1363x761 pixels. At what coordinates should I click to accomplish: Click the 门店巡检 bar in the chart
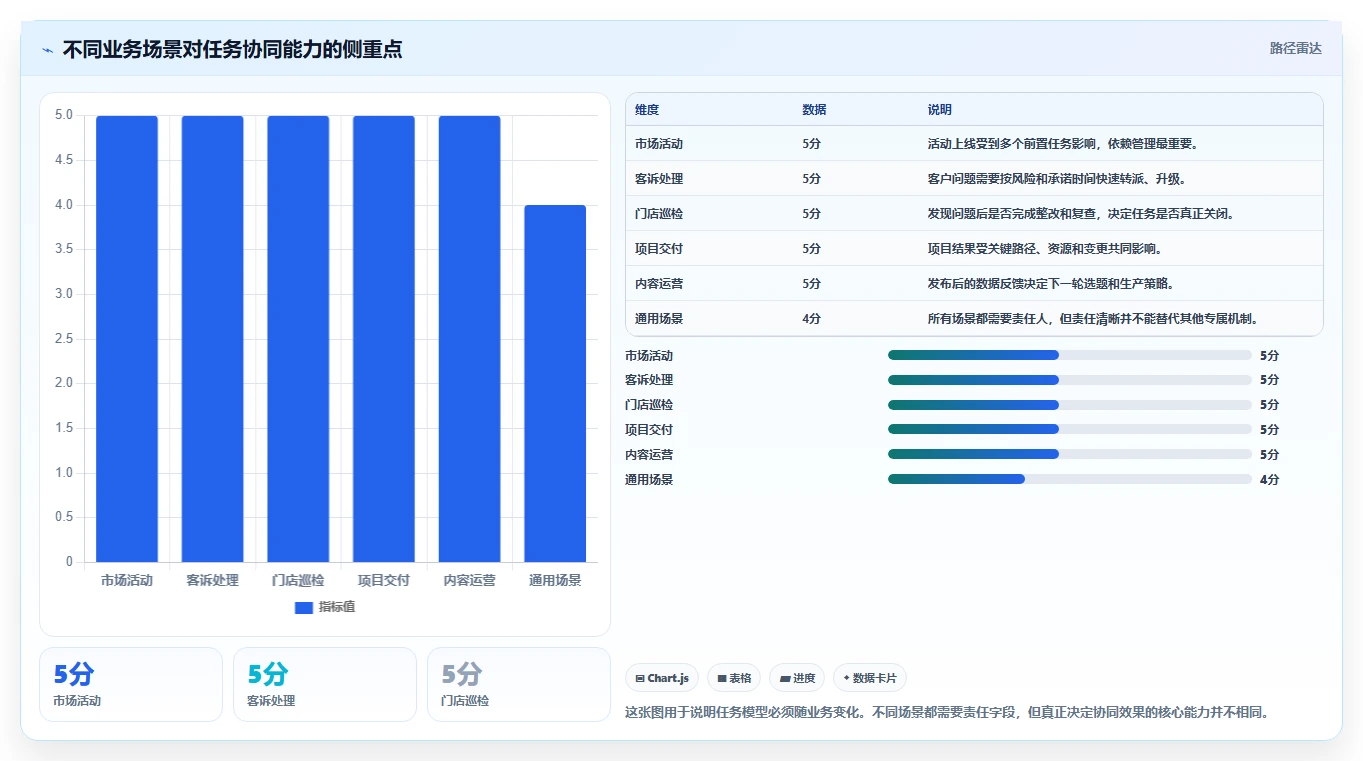298,339
